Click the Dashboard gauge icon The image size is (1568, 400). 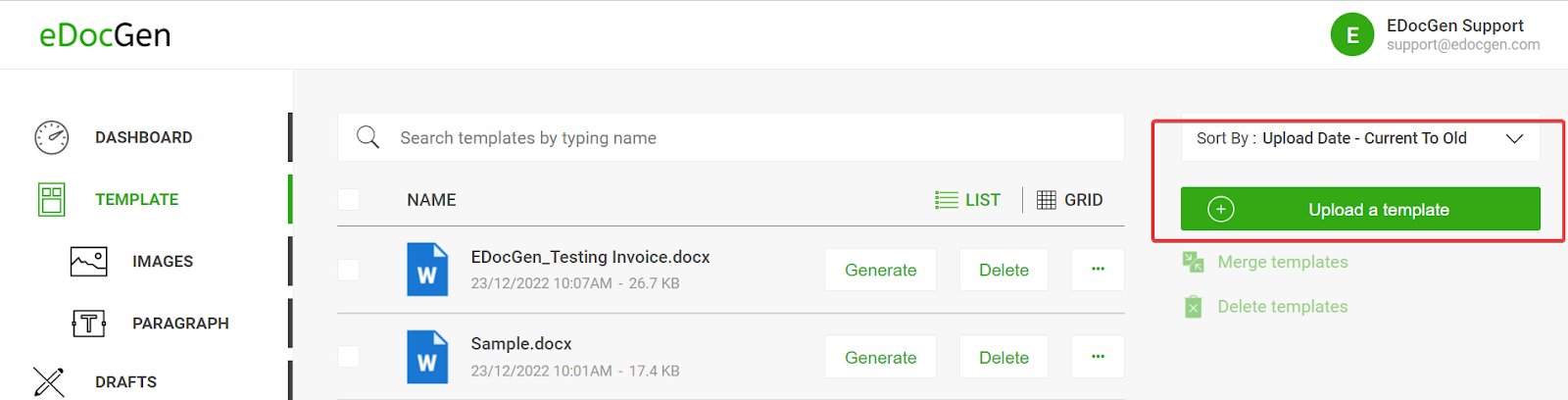click(x=51, y=137)
